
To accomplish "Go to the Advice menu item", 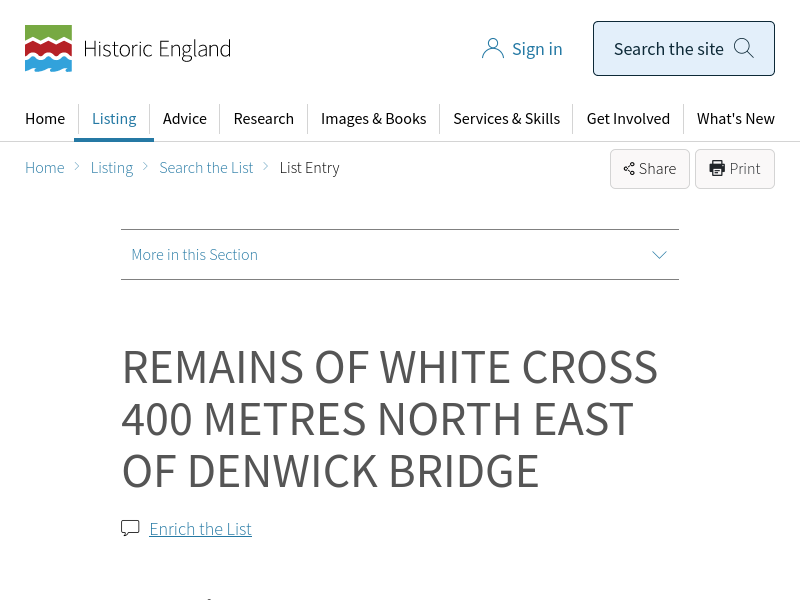I will tap(185, 119).
